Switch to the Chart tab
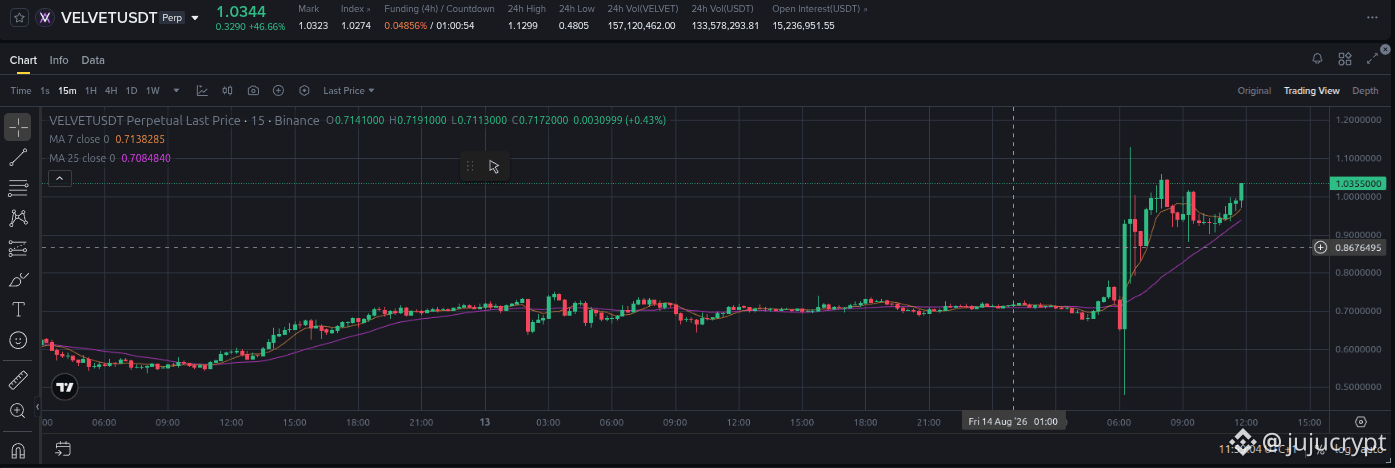The width and height of the screenshot is (1395, 468). pyautogui.click(x=23, y=60)
